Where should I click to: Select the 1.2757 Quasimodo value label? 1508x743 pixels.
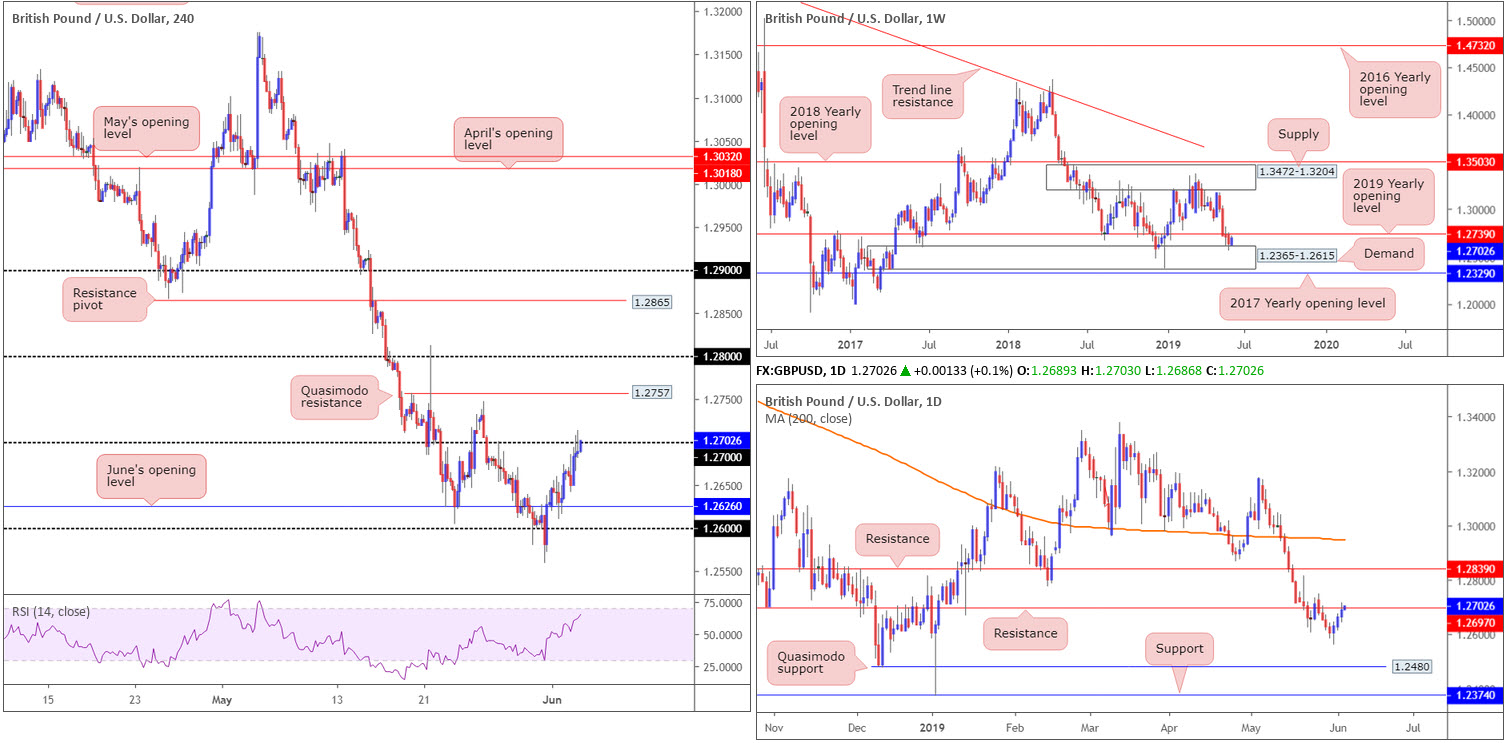pos(651,394)
